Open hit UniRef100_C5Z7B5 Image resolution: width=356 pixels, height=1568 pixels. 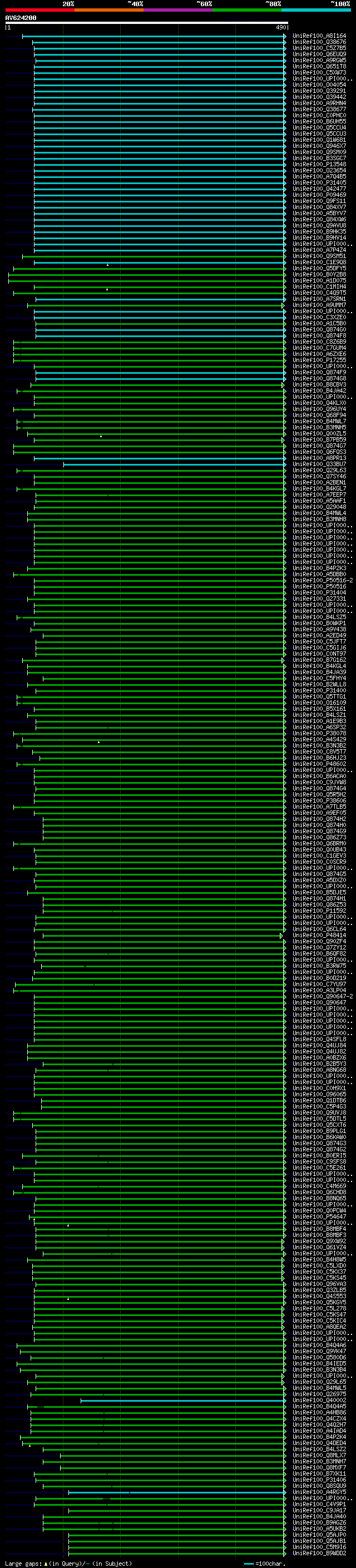319,48
